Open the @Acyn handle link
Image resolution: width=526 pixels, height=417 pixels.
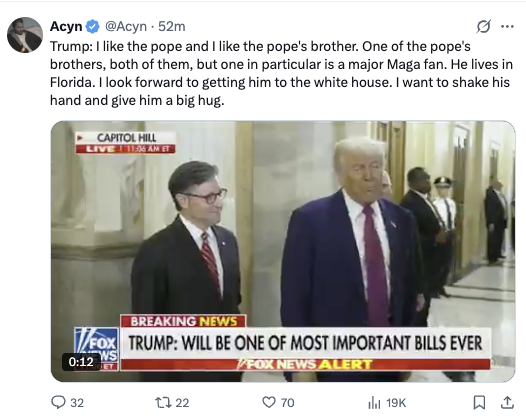click(x=126, y=27)
